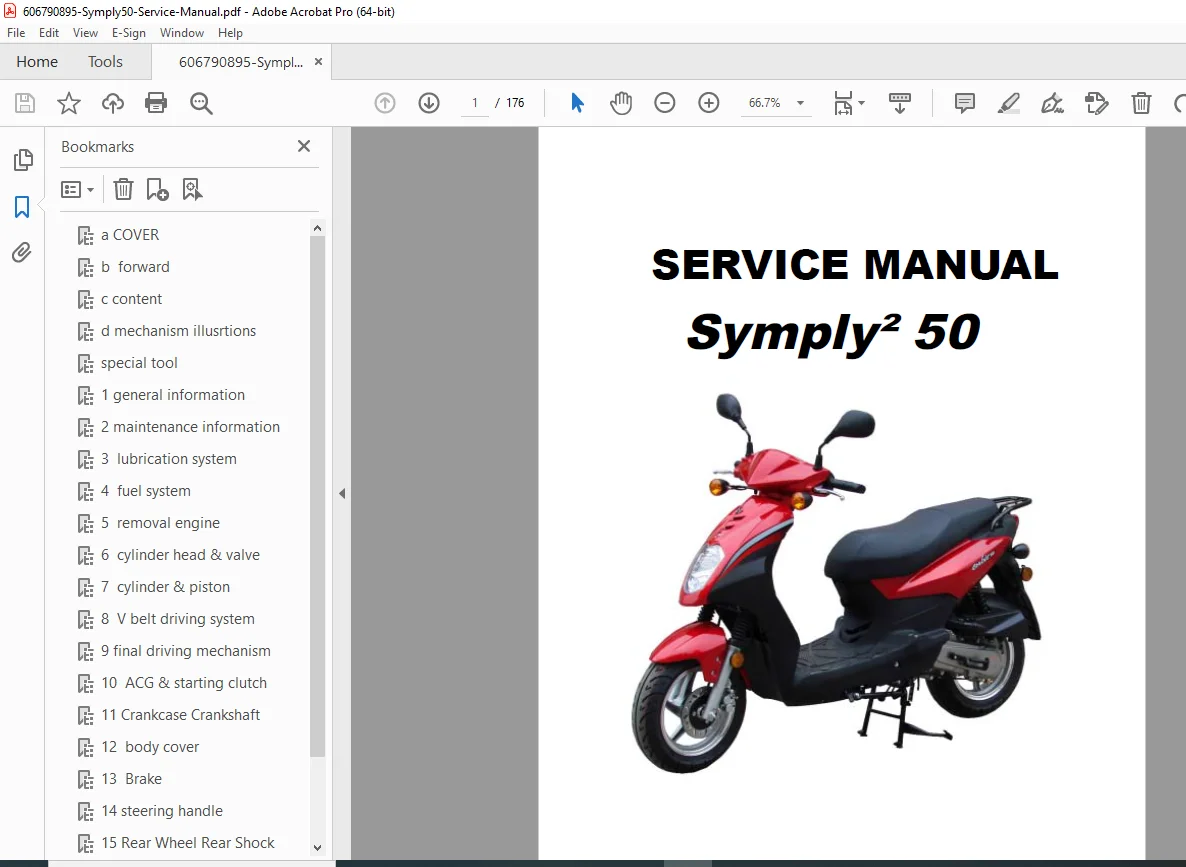1186x867 pixels.
Task: Click the find current bookmark icon
Action: (x=192, y=189)
